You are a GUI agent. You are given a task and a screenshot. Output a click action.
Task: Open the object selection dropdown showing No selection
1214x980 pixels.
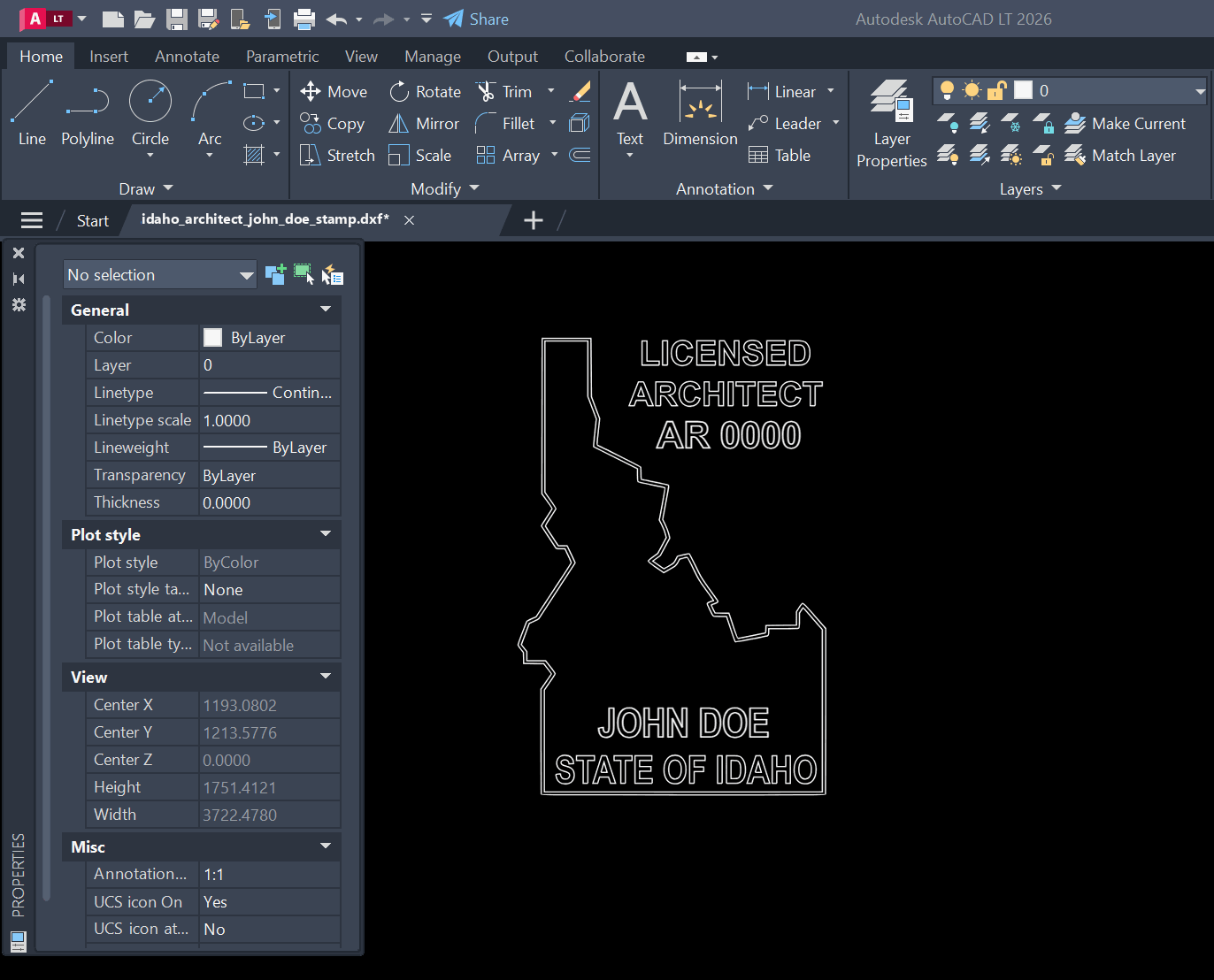(x=160, y=275)
